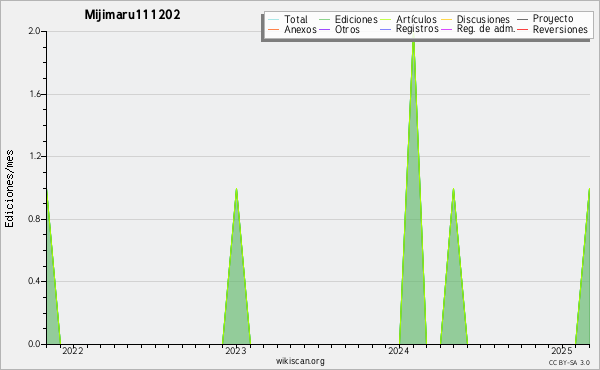
Task: Click the orange Anexos line swatch
Action: coord(274,29)
